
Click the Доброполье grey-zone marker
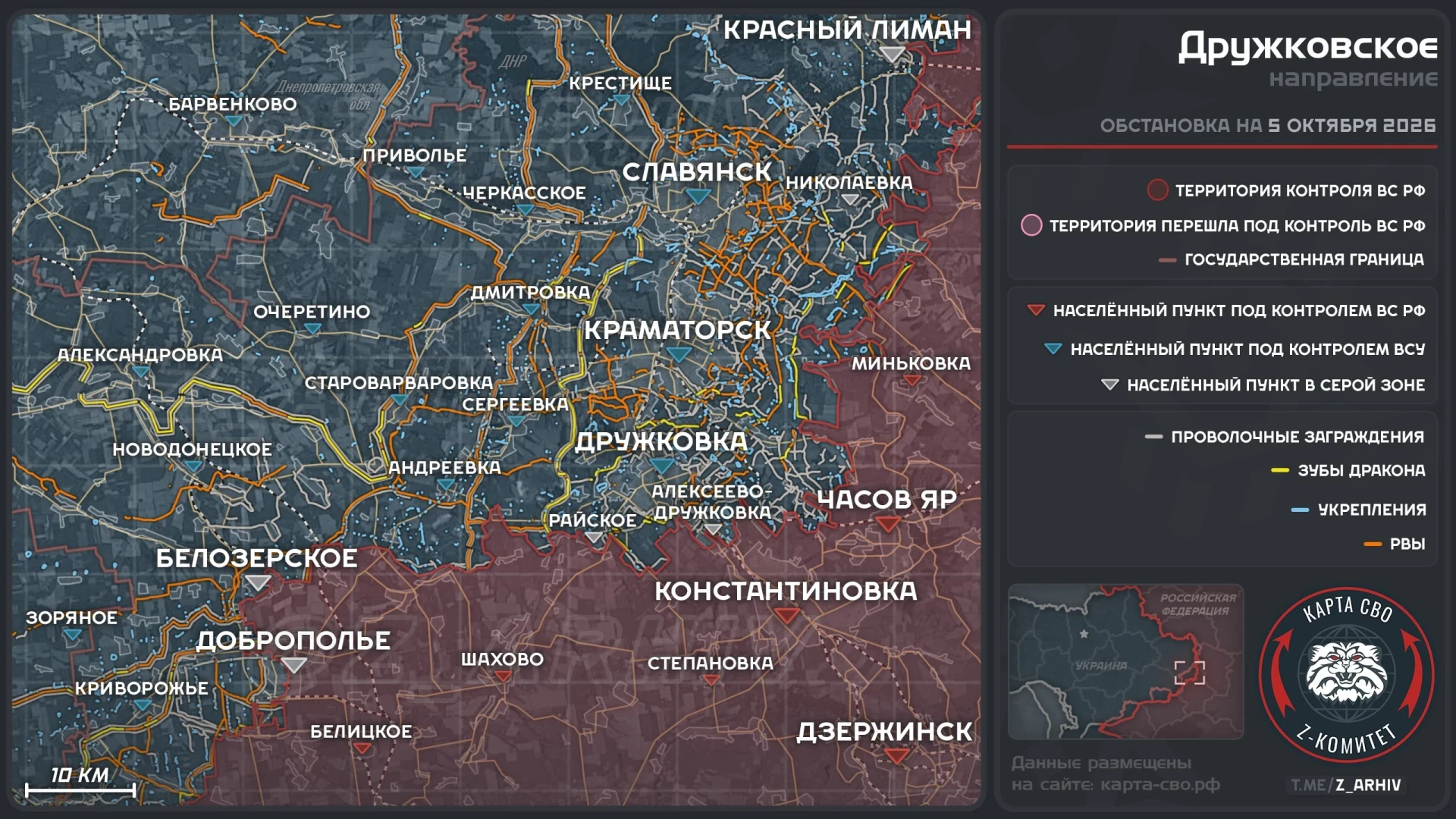(x=293, y=665)
